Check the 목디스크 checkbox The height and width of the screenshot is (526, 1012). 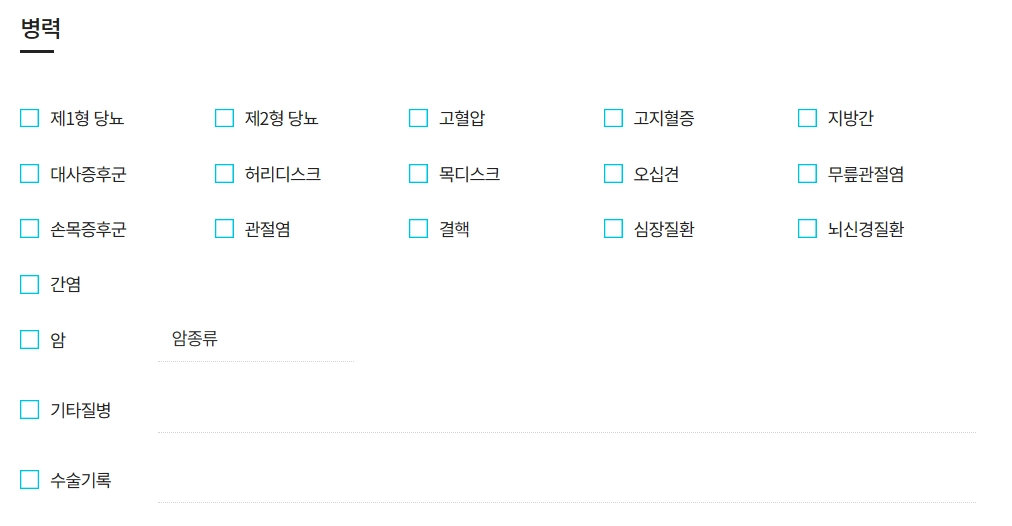pos(418,174)
